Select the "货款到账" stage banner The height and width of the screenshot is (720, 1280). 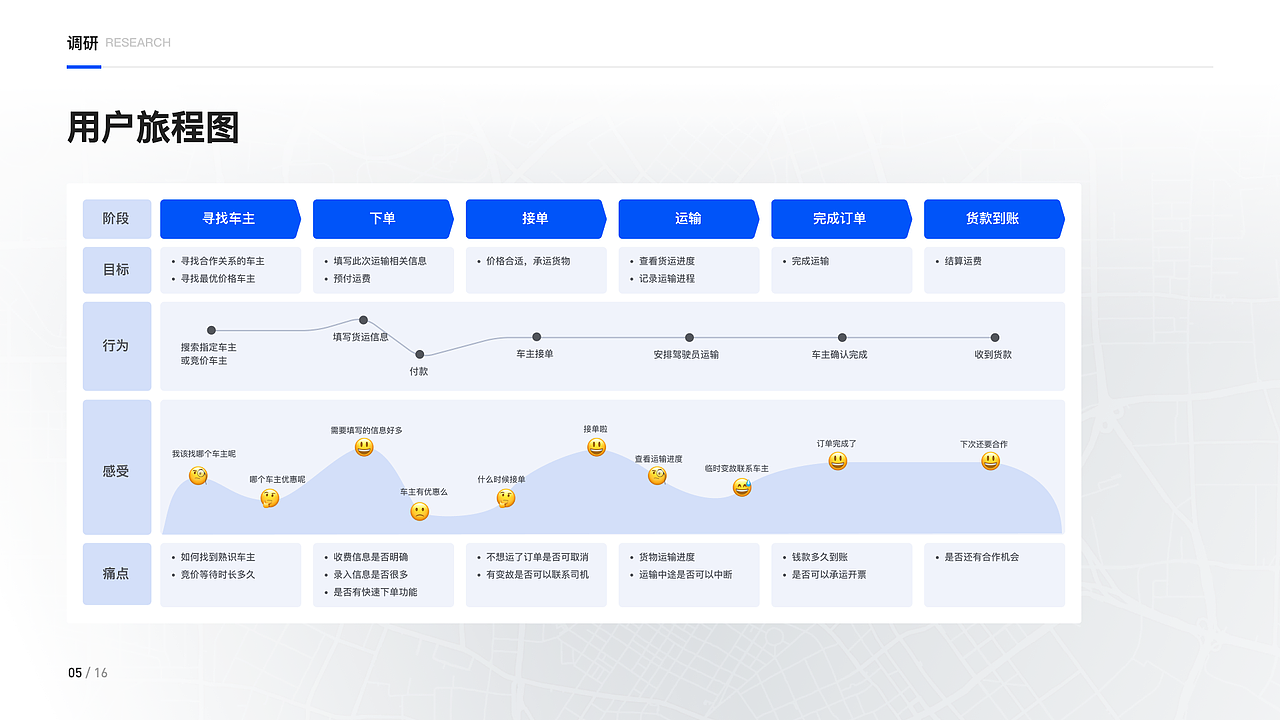pos(992,219)
